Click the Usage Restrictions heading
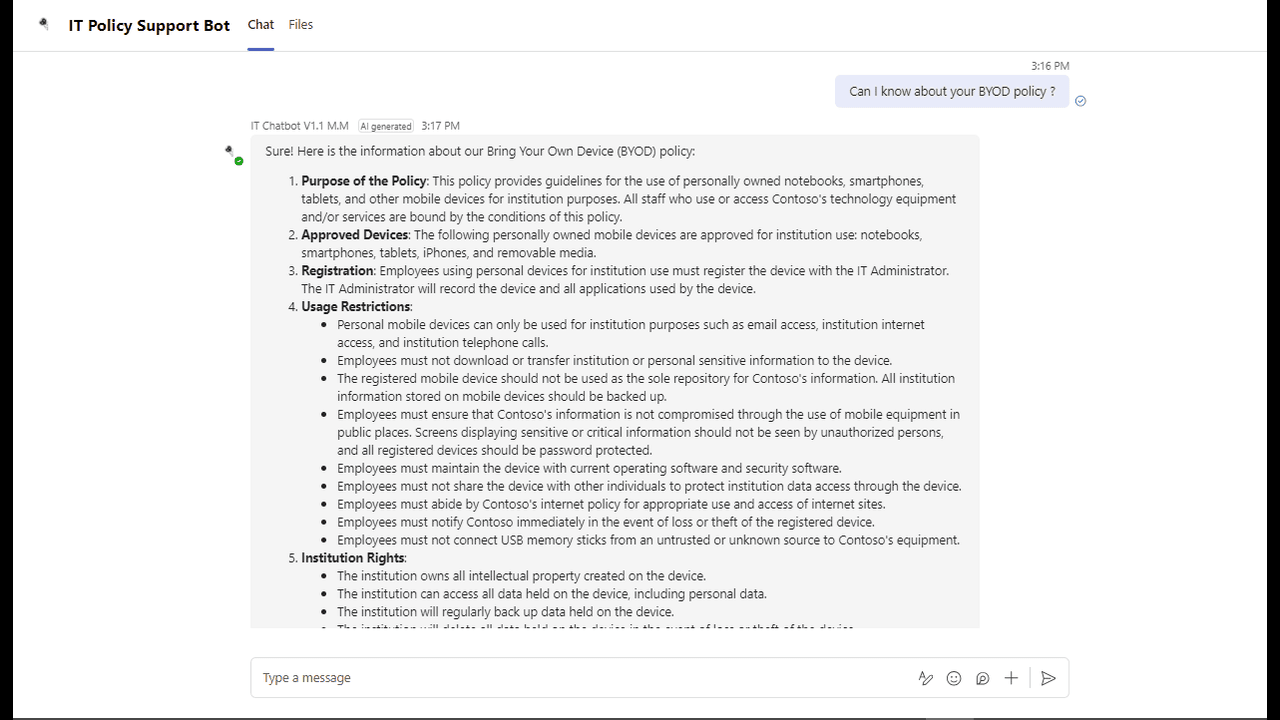The height and width of the screenshot is (720, 1280). pos(356,307)
